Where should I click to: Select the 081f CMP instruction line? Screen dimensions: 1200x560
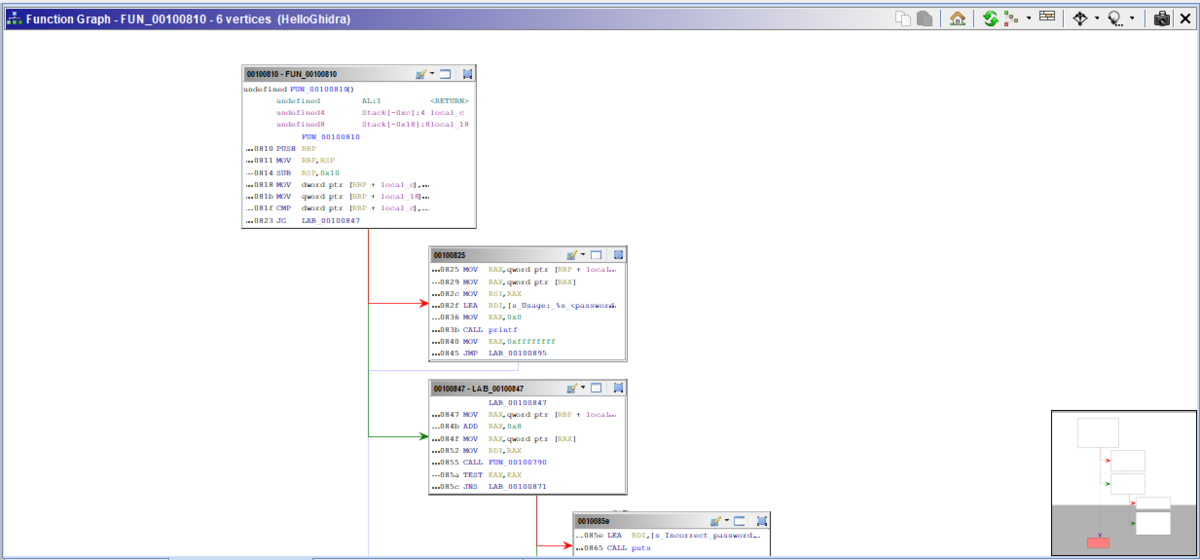338,208
